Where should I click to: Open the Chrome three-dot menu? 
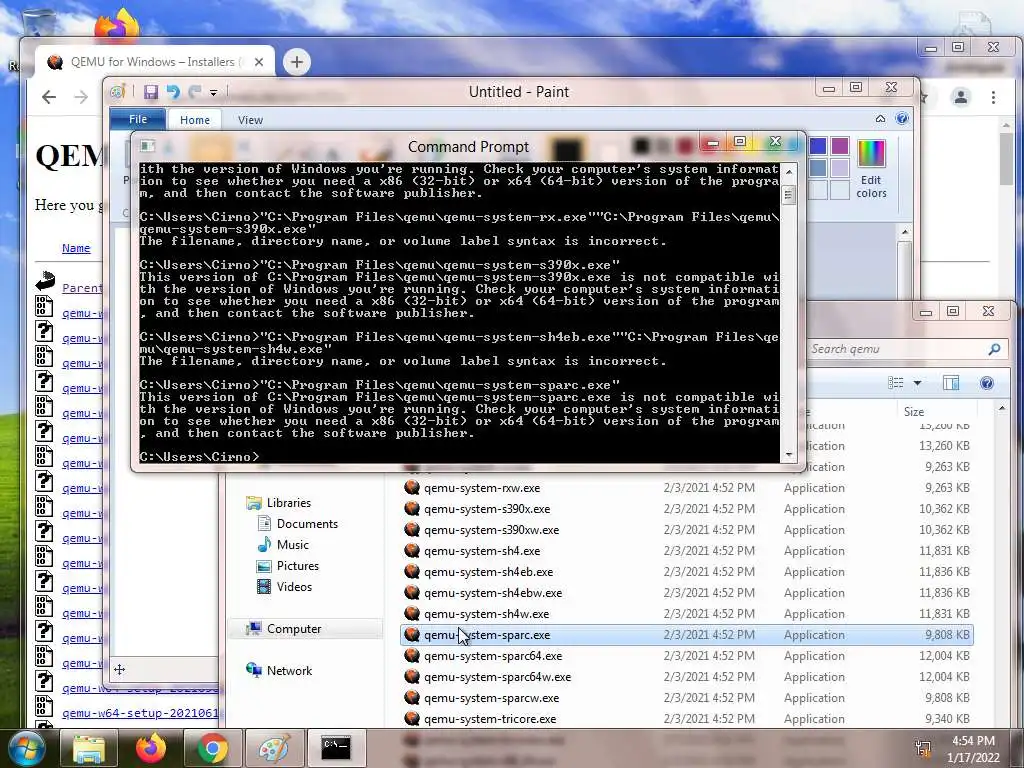(x=993, y=97)
